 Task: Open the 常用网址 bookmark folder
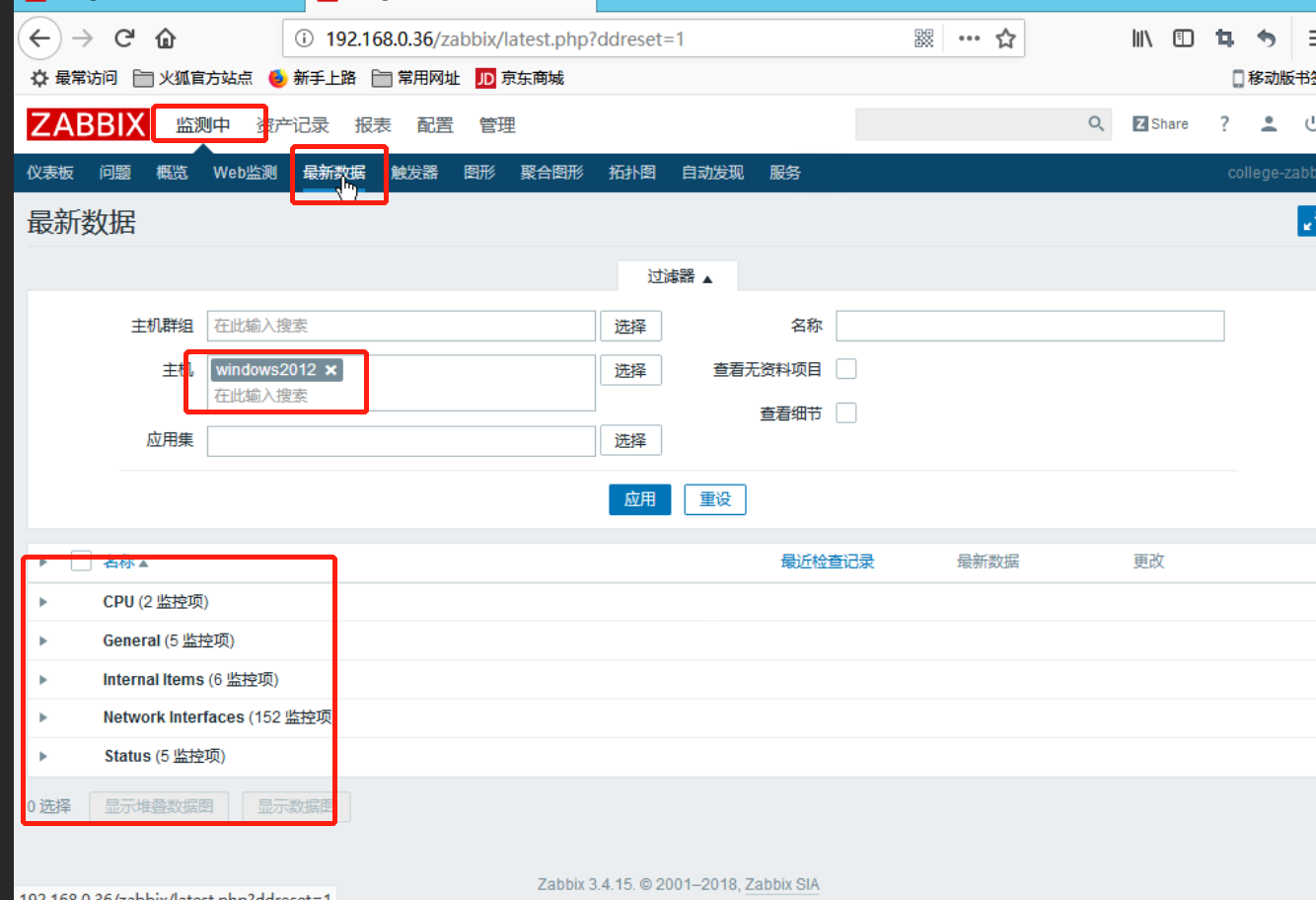[415, 78]
